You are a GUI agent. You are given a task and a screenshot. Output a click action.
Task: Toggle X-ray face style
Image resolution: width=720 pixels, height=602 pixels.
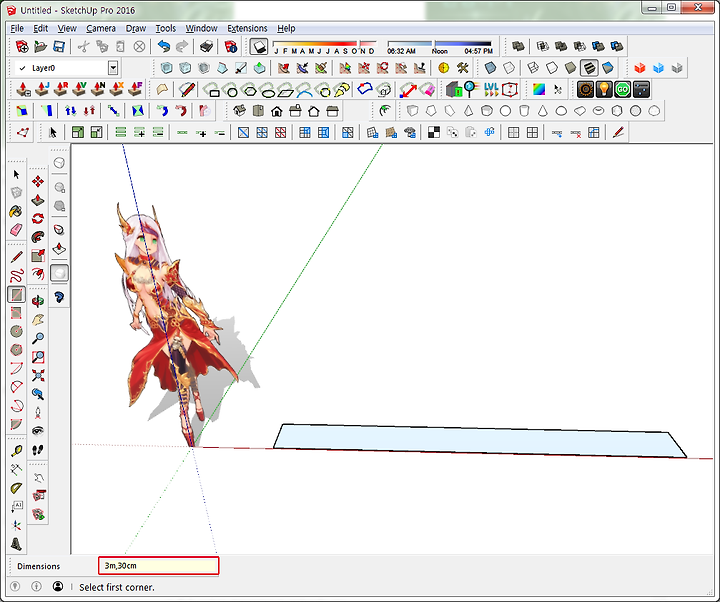(490, 68)
